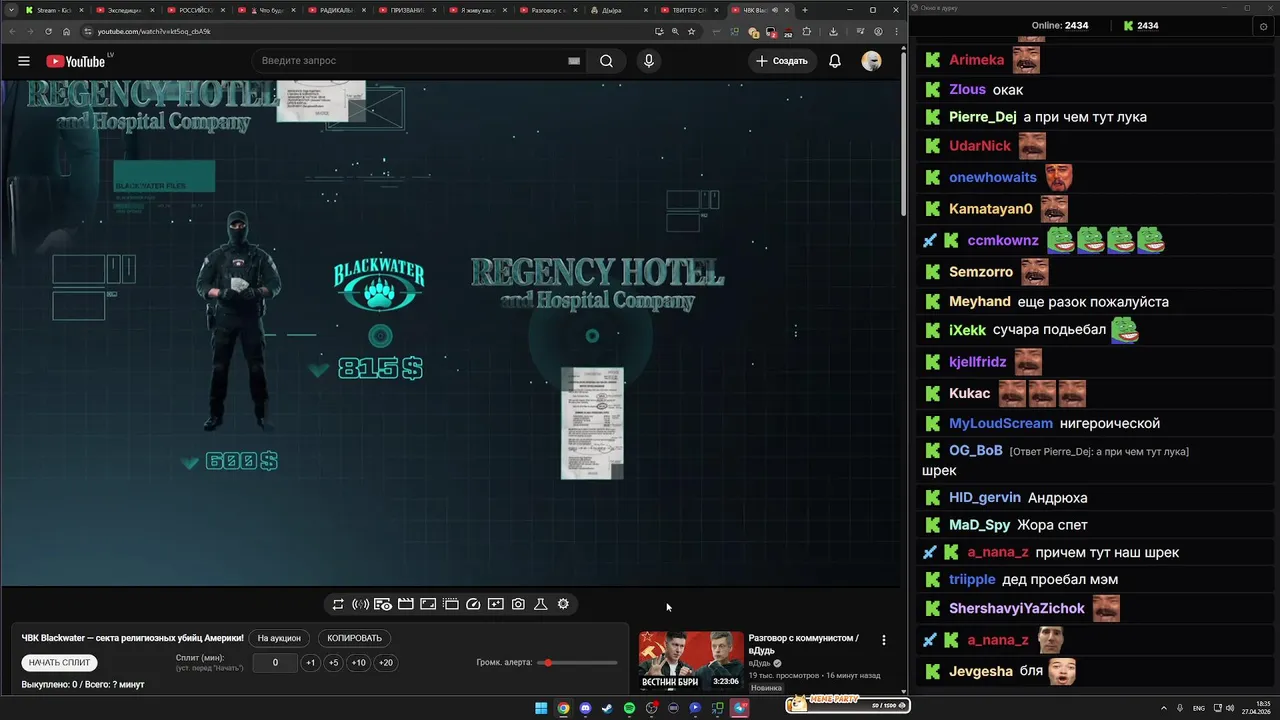Start voice search with microphone icon
1280x720 pixels.
(649, 61)
